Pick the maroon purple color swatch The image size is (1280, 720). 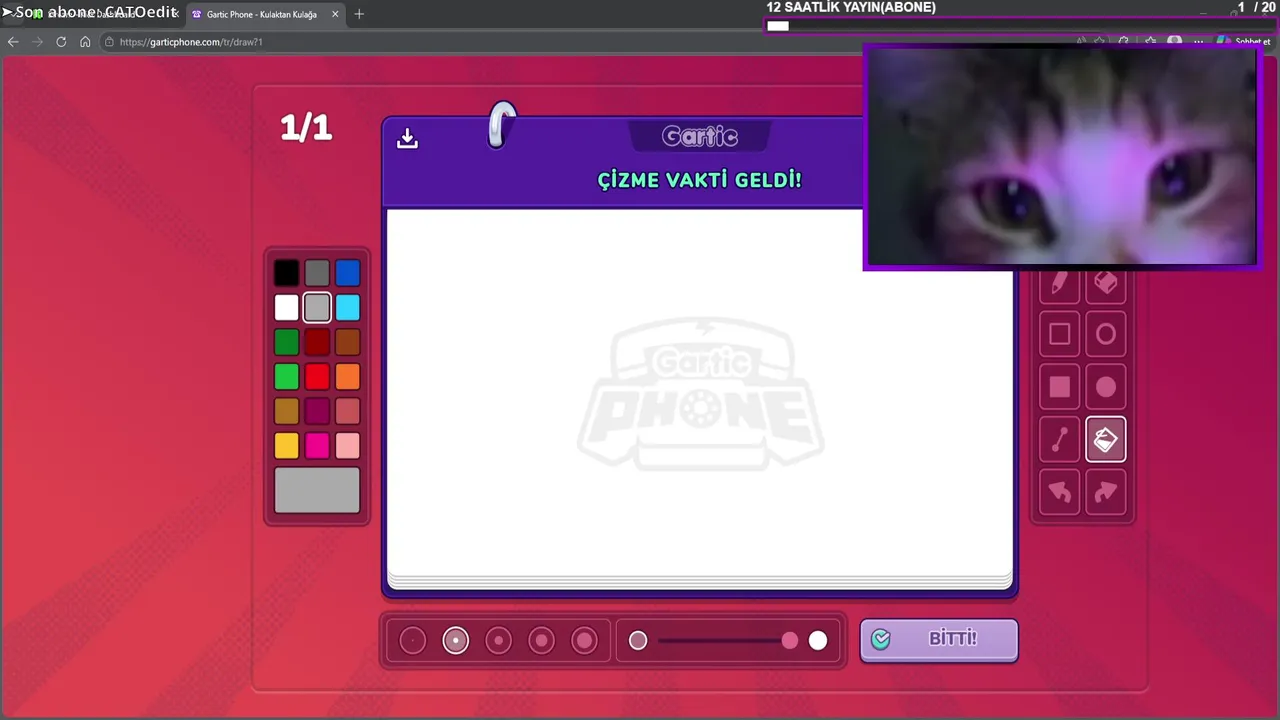317,411
